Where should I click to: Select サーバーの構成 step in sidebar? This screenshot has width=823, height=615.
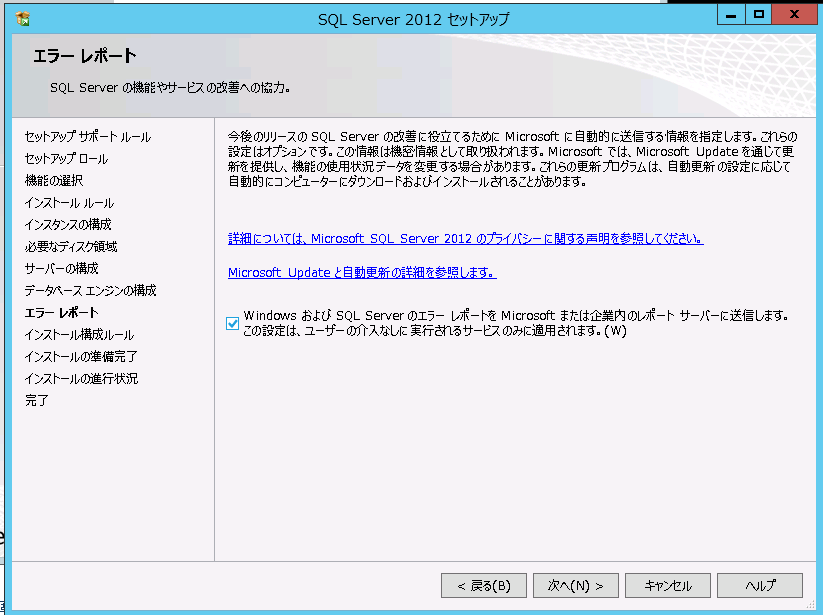click(x=61, y=269)
